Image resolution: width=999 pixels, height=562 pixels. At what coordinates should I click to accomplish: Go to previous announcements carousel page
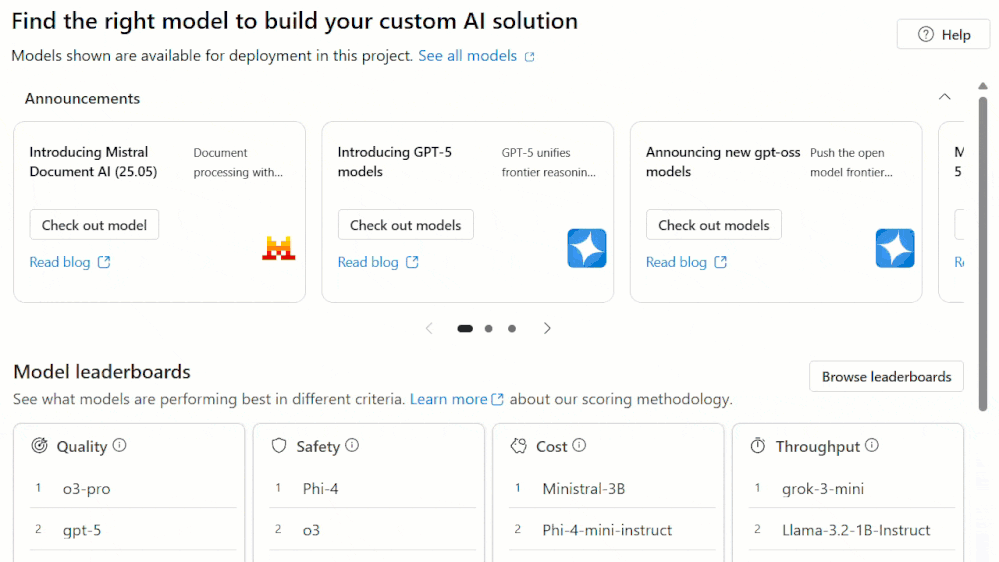[429, 328]
